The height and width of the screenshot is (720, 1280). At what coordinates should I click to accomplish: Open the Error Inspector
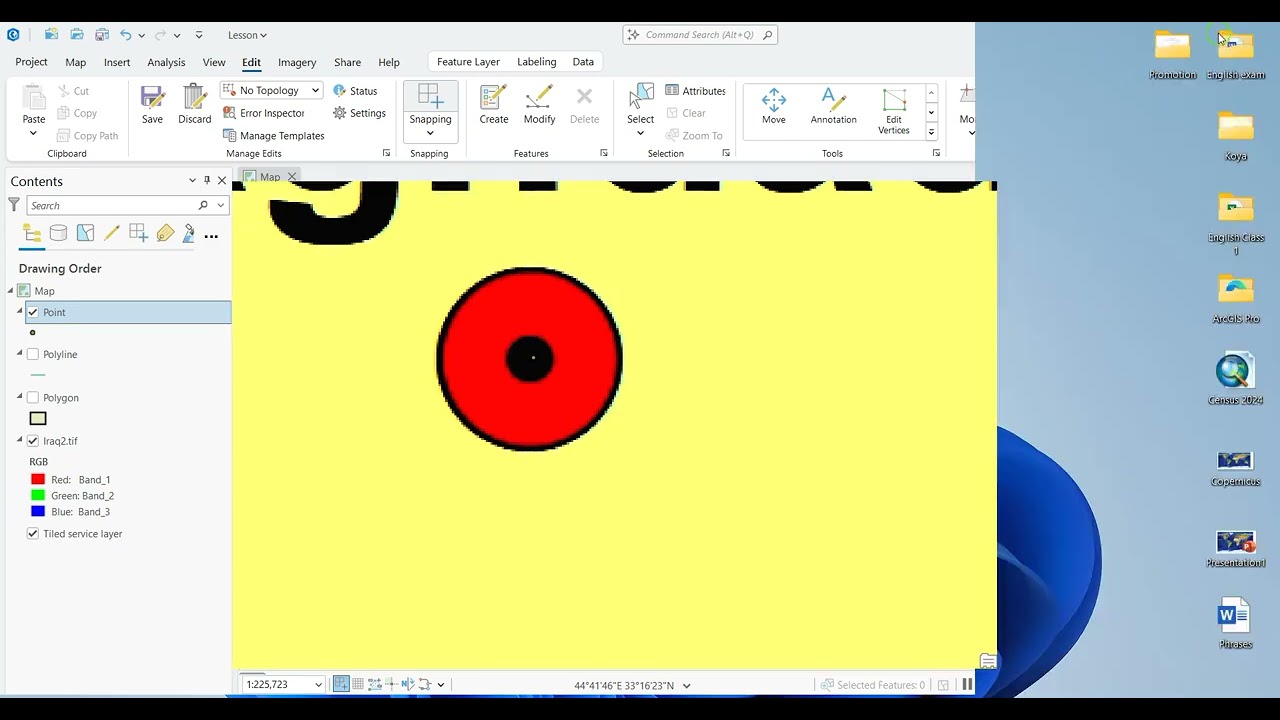tap(263, 113)
